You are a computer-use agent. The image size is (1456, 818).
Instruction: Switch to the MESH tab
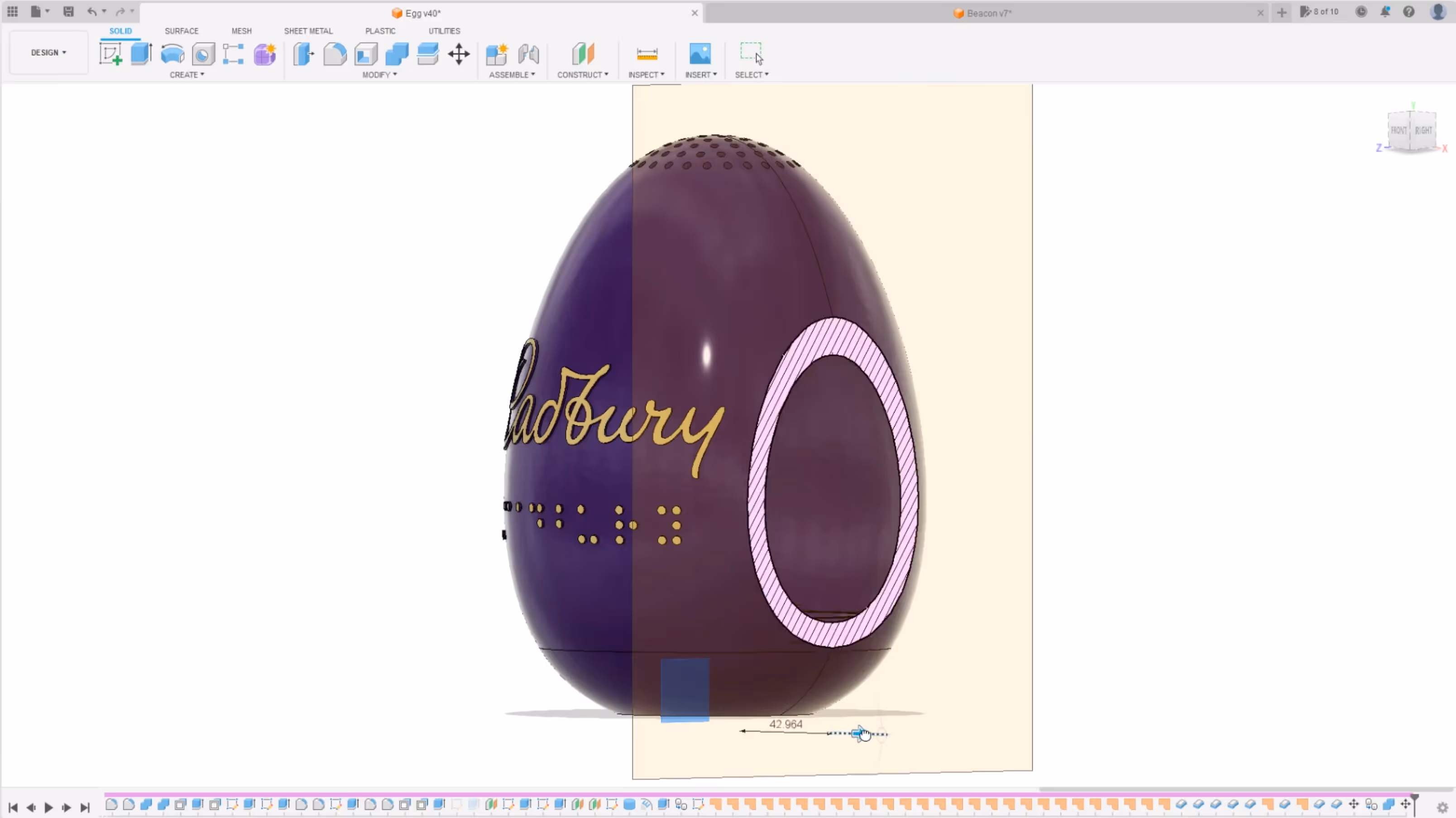[241, 31]
